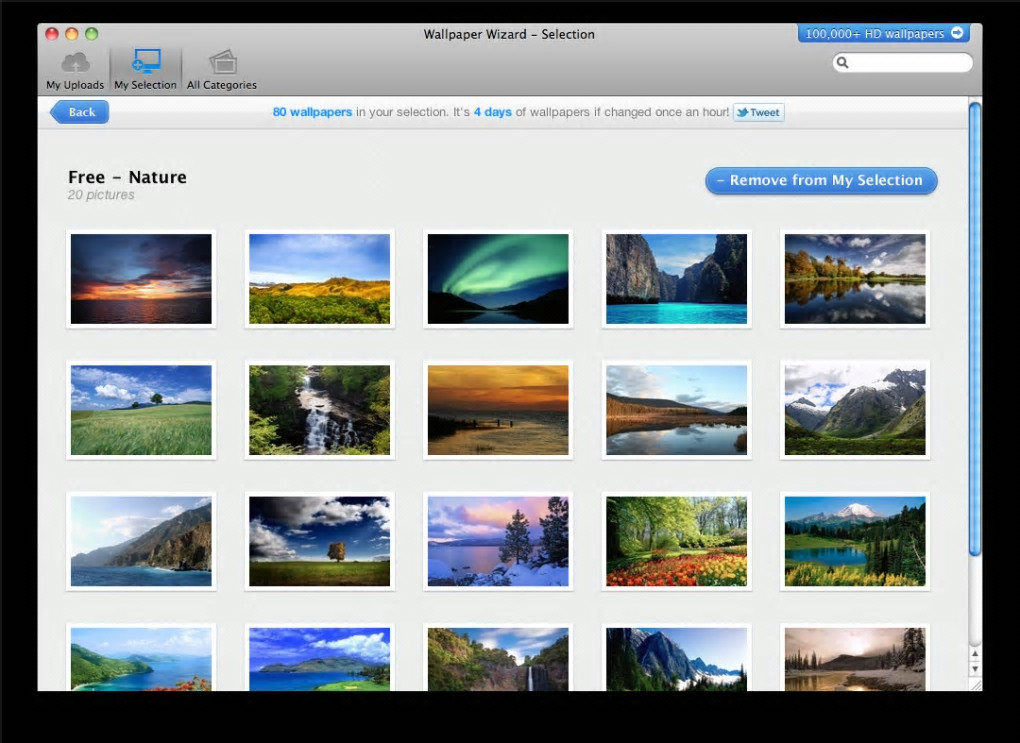Select the blue sky island lake thumbnail

pos(319,658)
